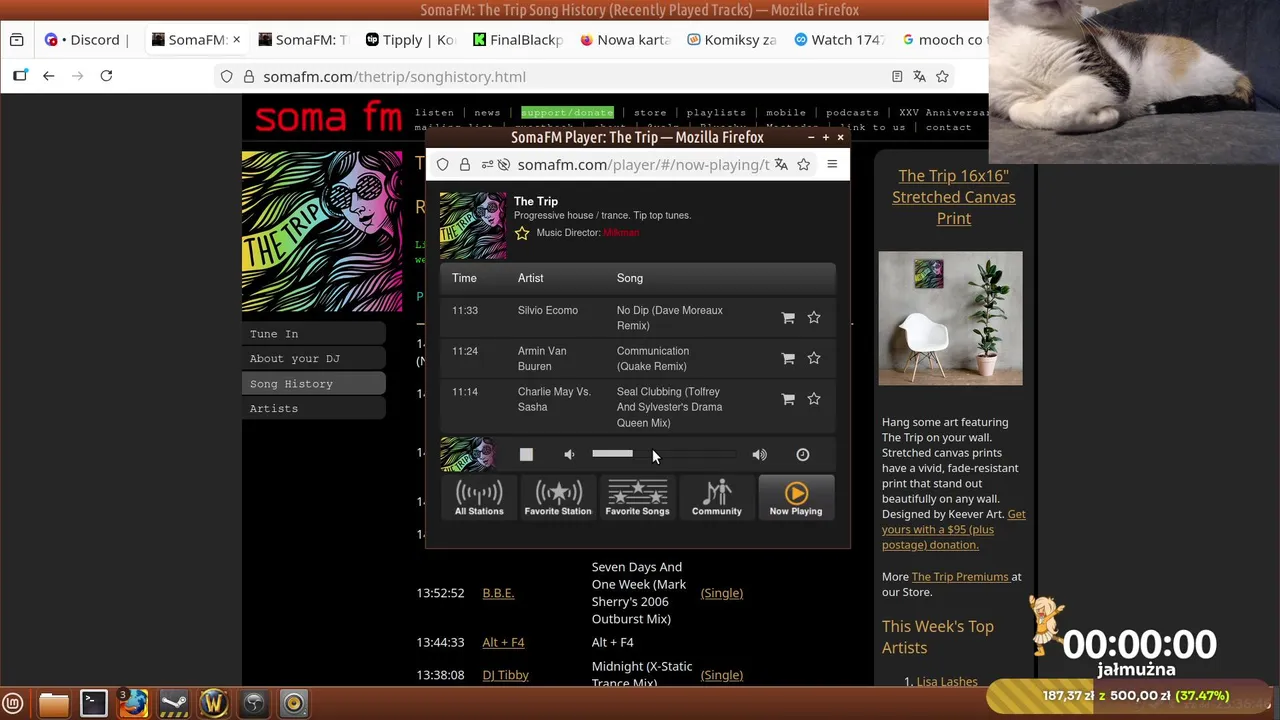This screenshot has height=720, width=1280.
Task: Select Tune In in the sidebar
Action: click(x=314, y=334)
